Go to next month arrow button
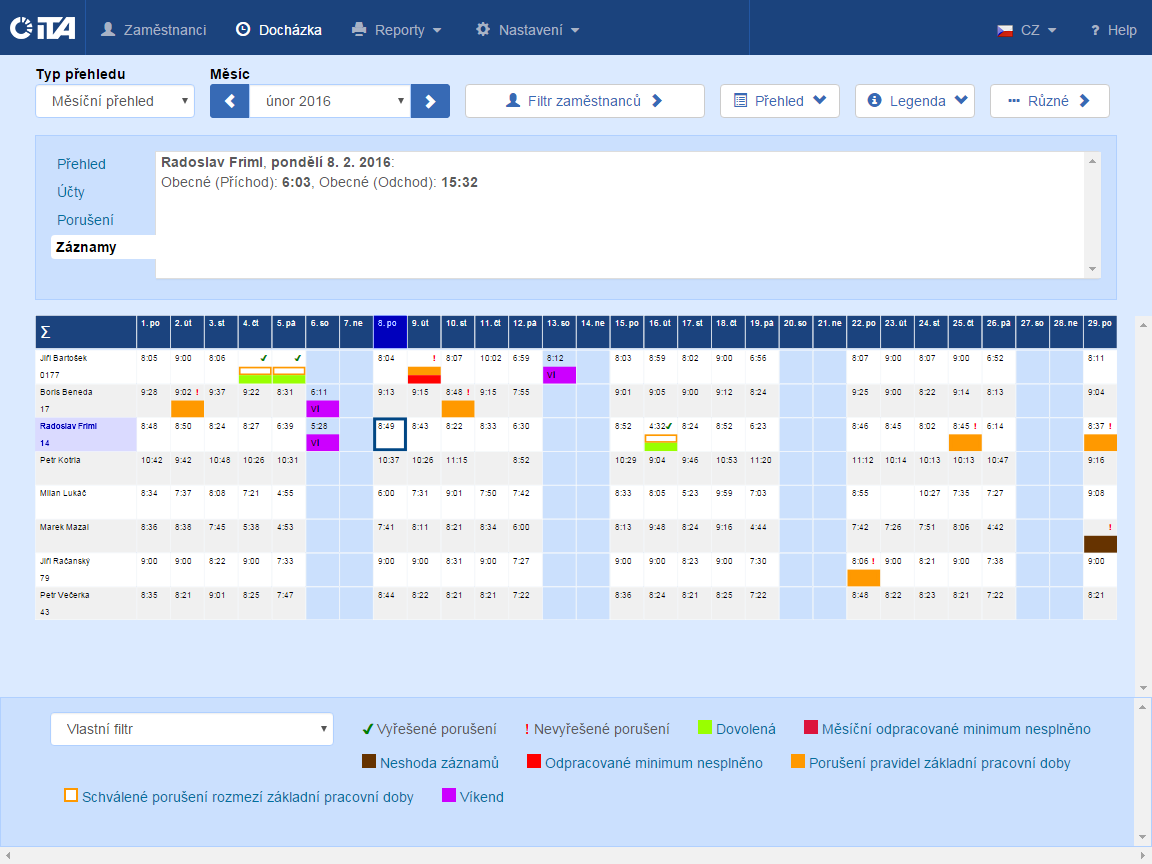Image resolution: width=1152 pixels, height=864 pixels. (x=431, y=101)
